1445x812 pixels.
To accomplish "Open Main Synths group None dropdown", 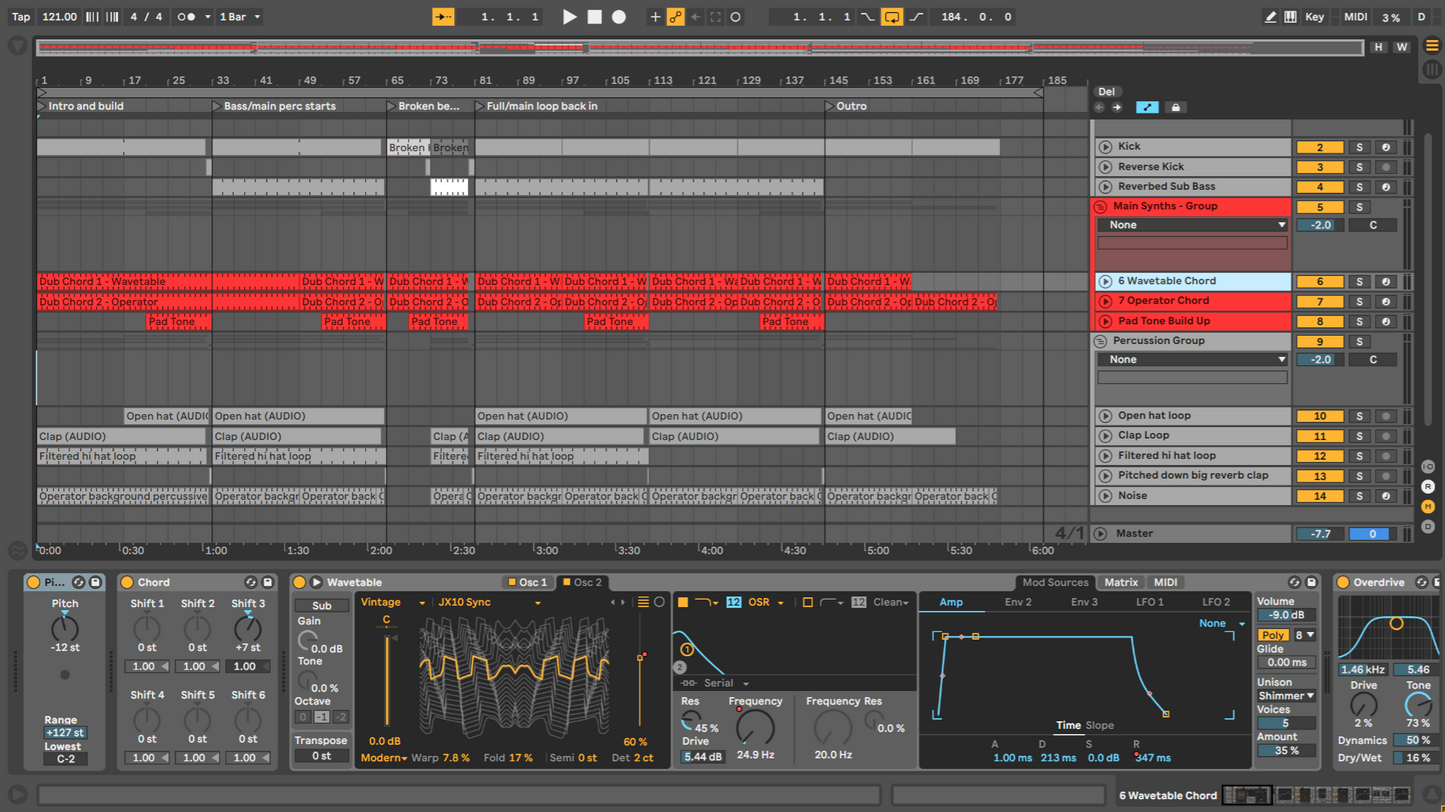I will [x=1192, y=225].
